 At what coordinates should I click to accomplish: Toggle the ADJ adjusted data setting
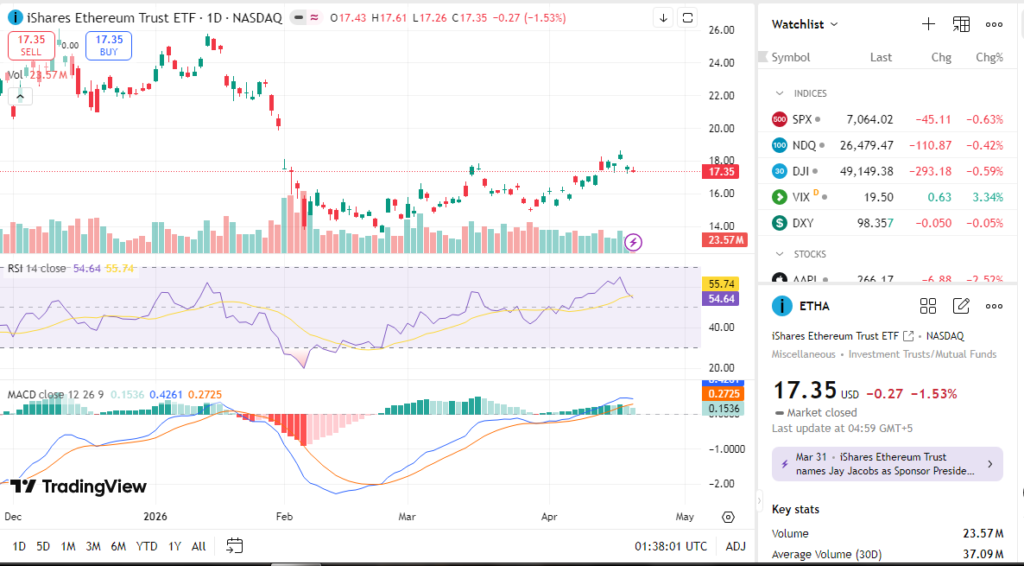735,546
